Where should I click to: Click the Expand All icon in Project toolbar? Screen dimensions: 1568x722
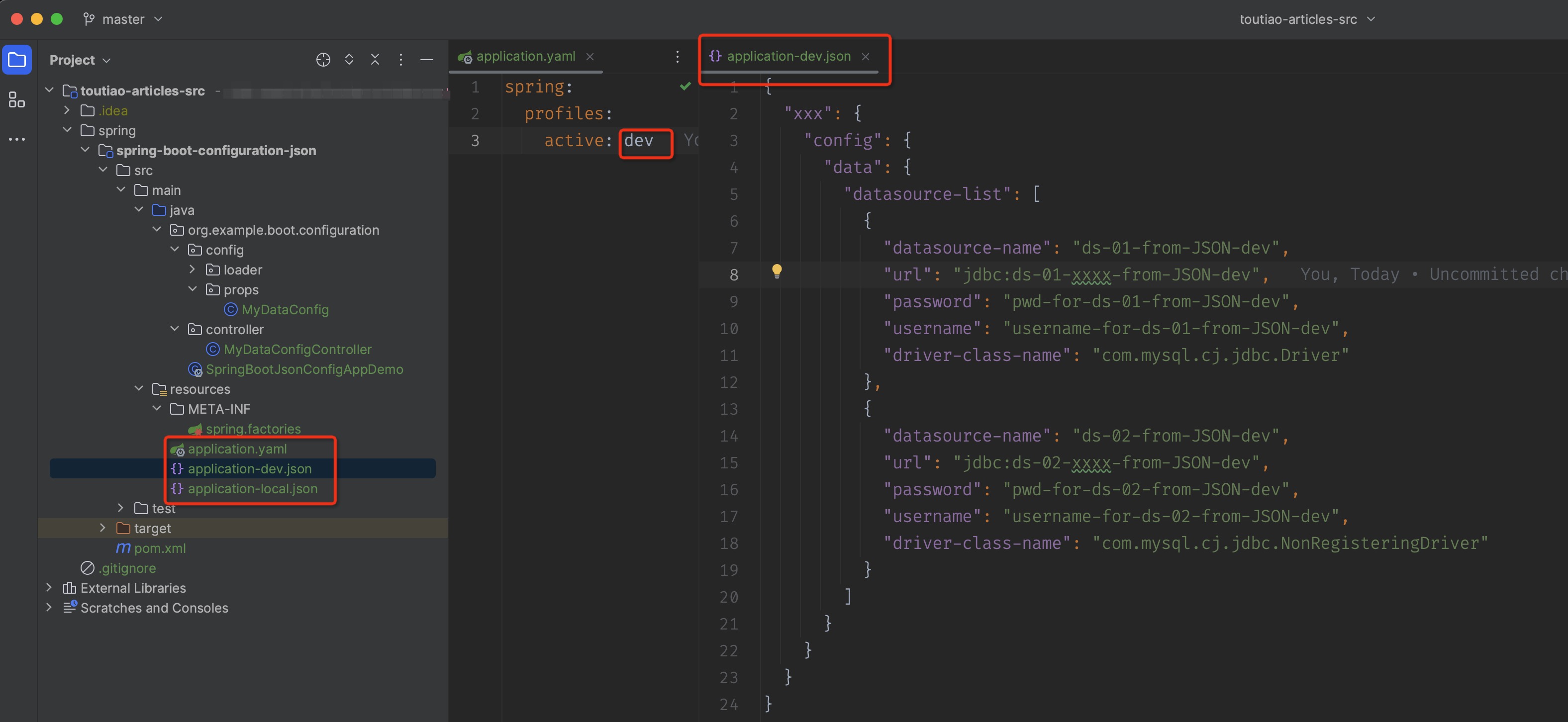pos(349,60)
